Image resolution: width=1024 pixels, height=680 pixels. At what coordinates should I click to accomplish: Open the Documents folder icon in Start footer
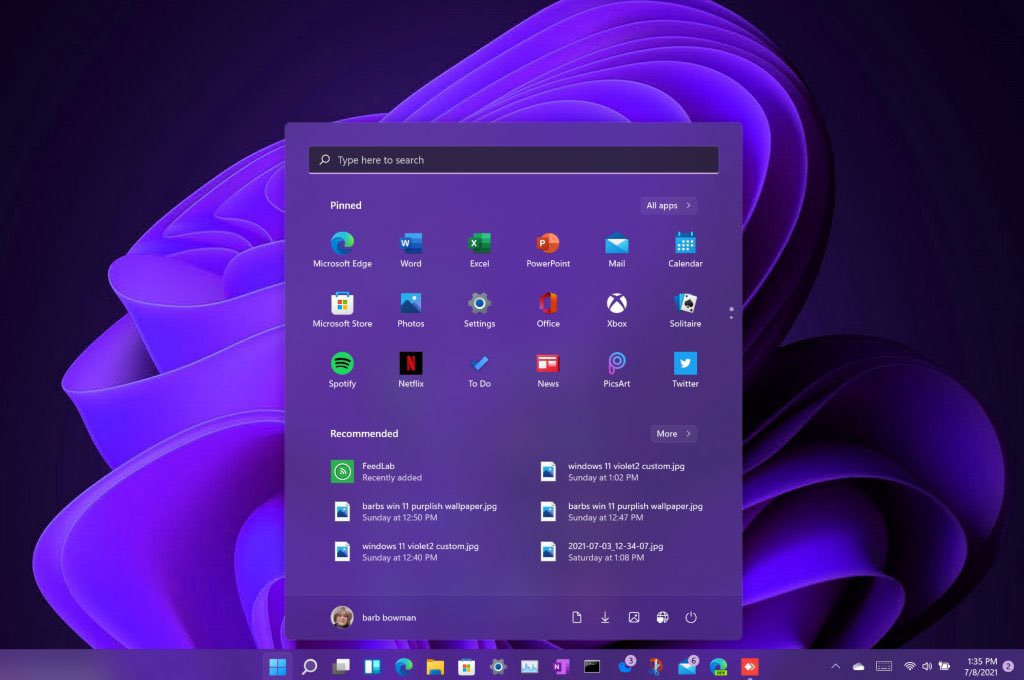tap(577, 617)
